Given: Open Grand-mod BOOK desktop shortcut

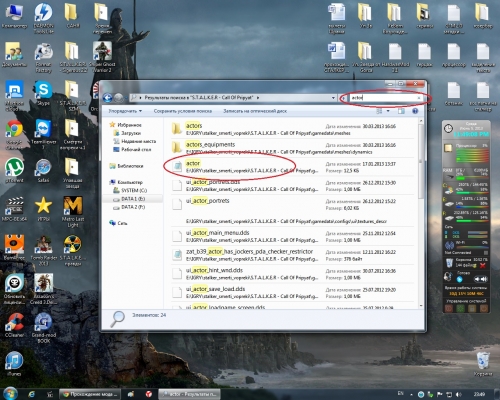Looking at the screenshot, I should point(44,328).
